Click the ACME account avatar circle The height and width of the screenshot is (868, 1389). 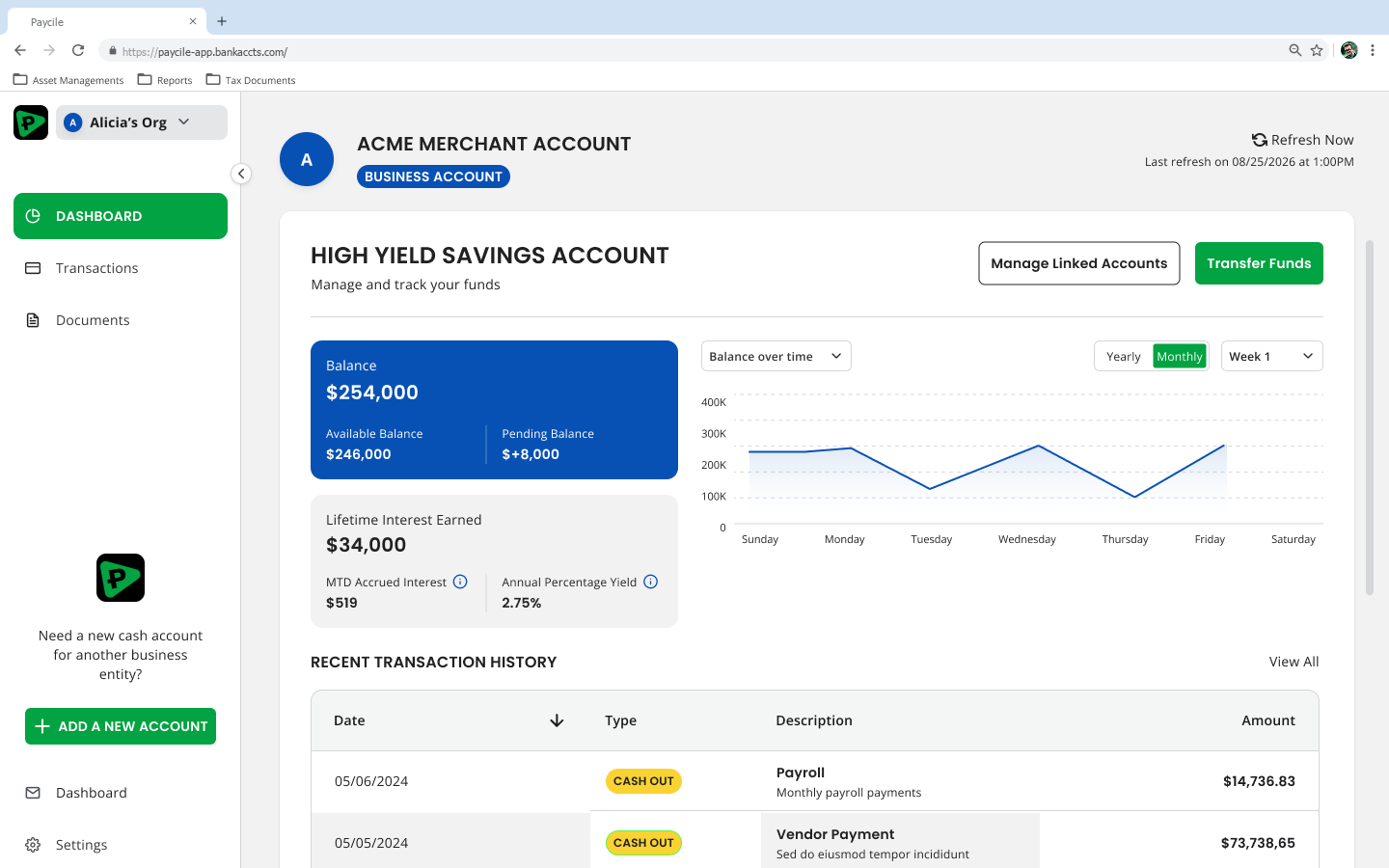pos(307,159)
